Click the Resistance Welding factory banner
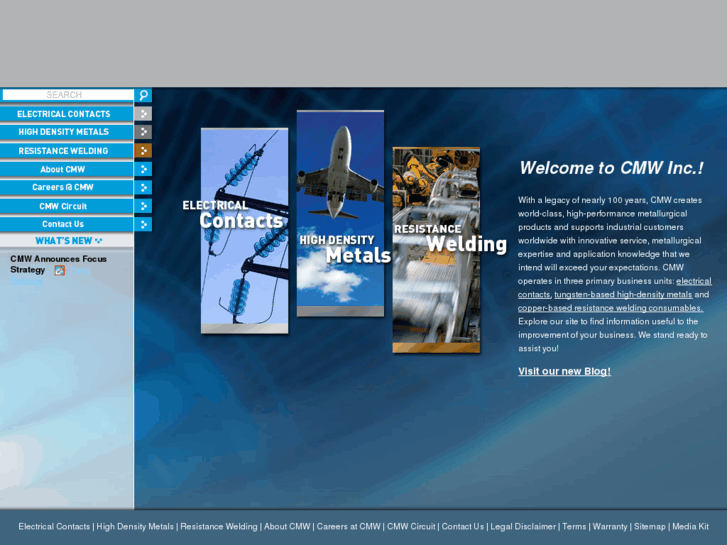Viewport: 727px width, 545px height. tap(436, 250)
